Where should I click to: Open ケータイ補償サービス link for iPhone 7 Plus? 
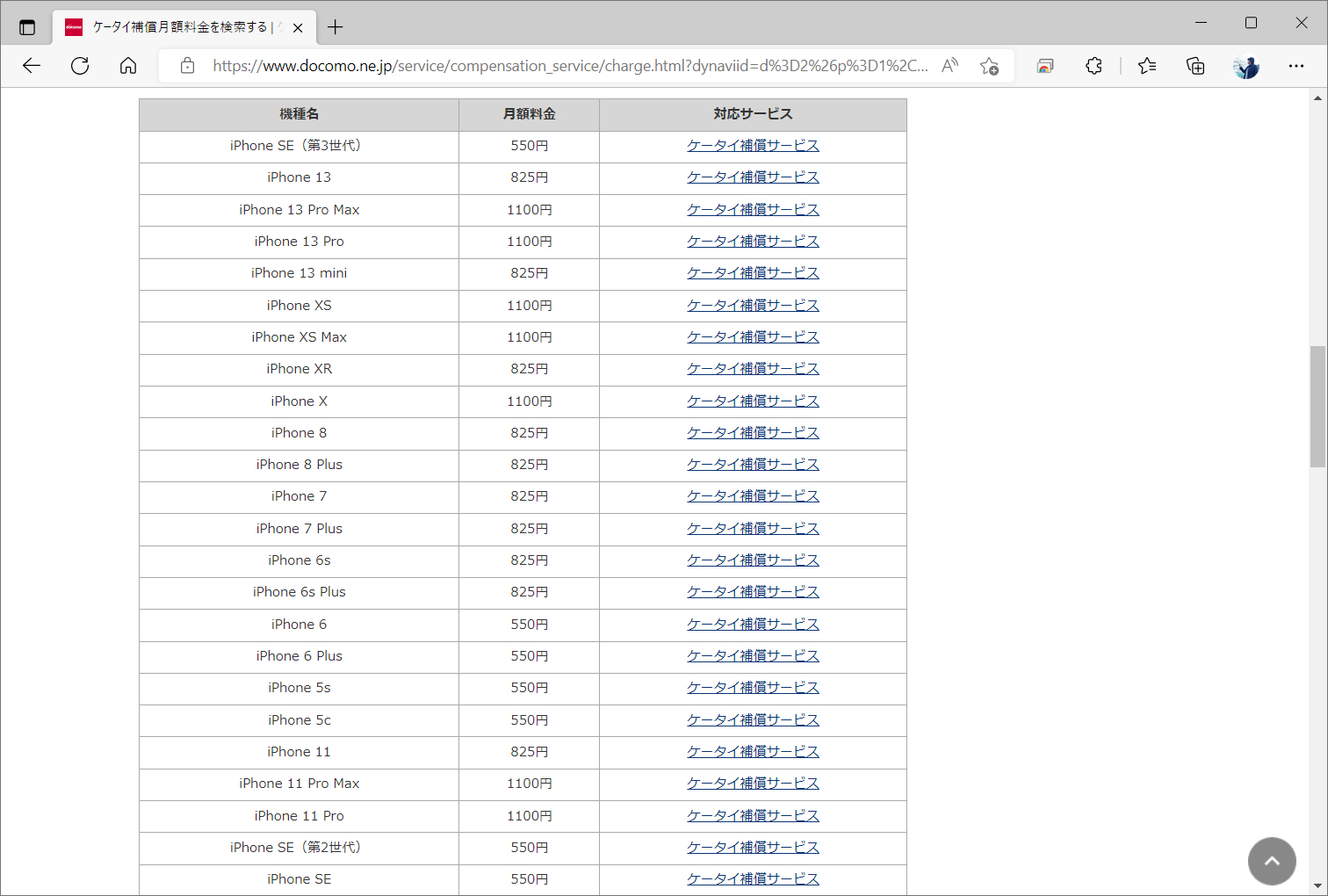coord(753,529)
